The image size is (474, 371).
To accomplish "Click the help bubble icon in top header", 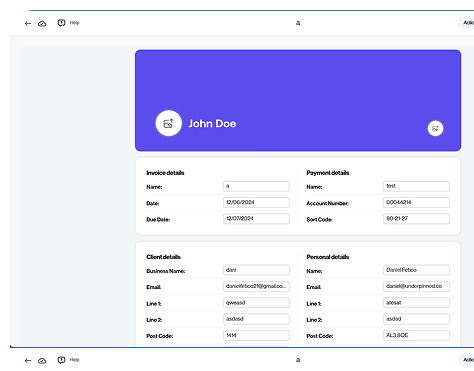I will (x=61, y=23).
